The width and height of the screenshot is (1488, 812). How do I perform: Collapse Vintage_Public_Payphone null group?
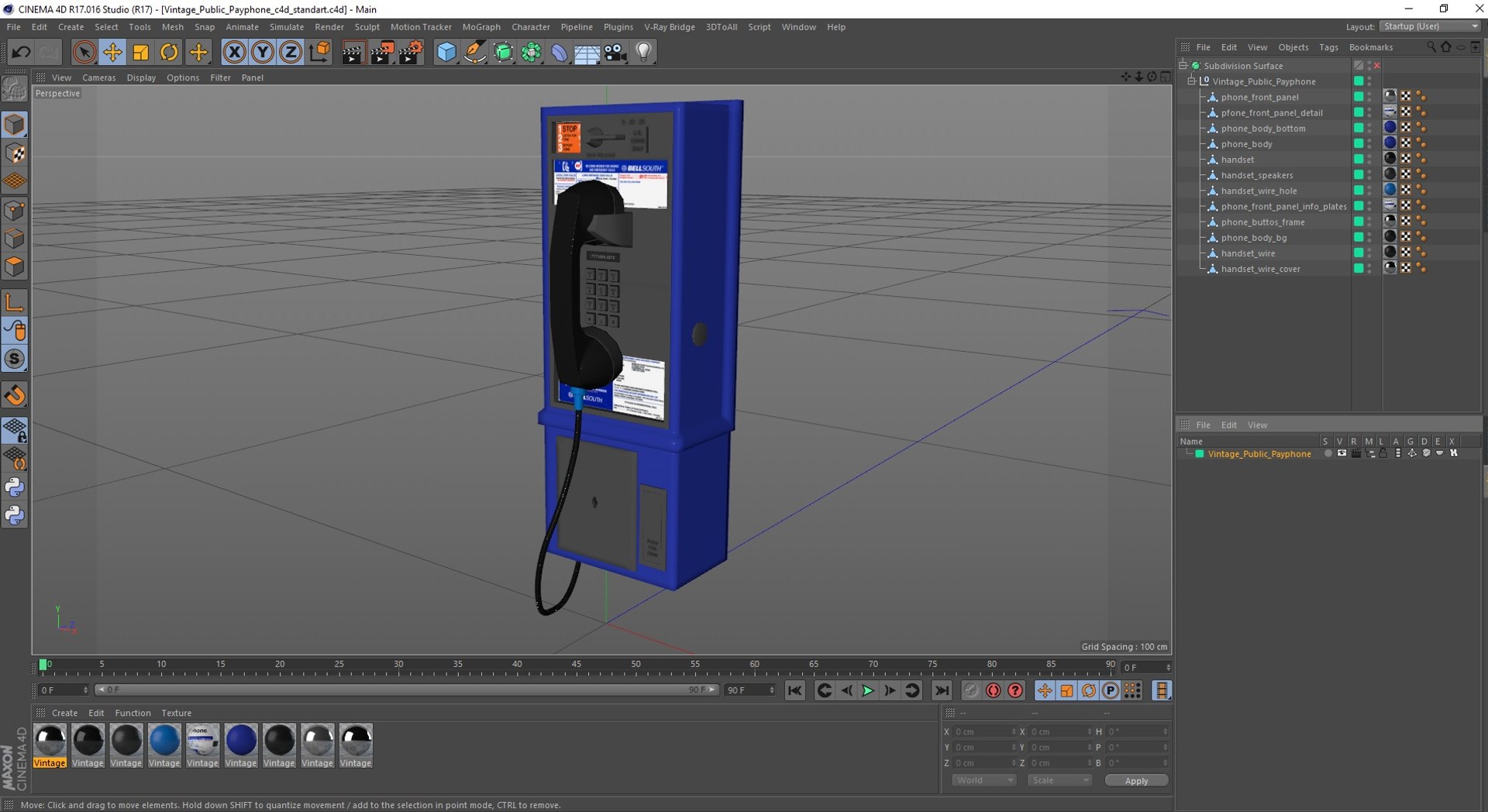click(x=1192, y=81)
